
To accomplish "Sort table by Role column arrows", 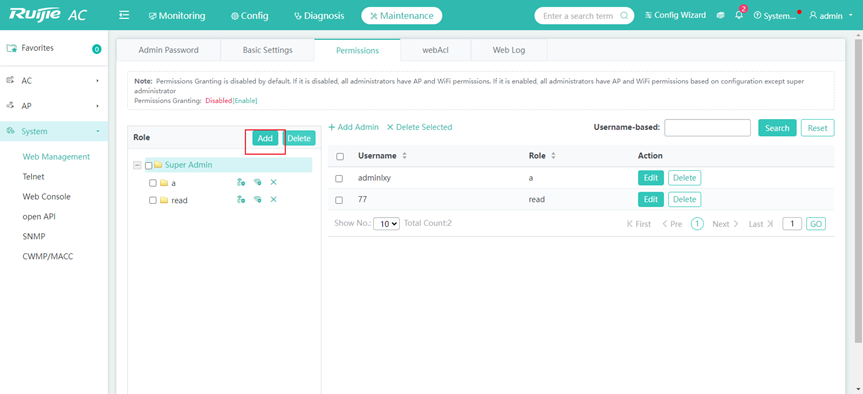I will click(553, 156).
